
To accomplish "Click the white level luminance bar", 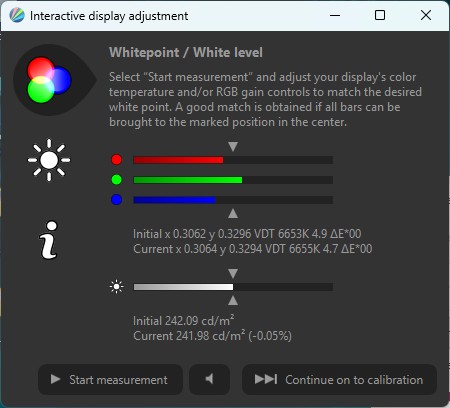I will [x=233, y=287].
